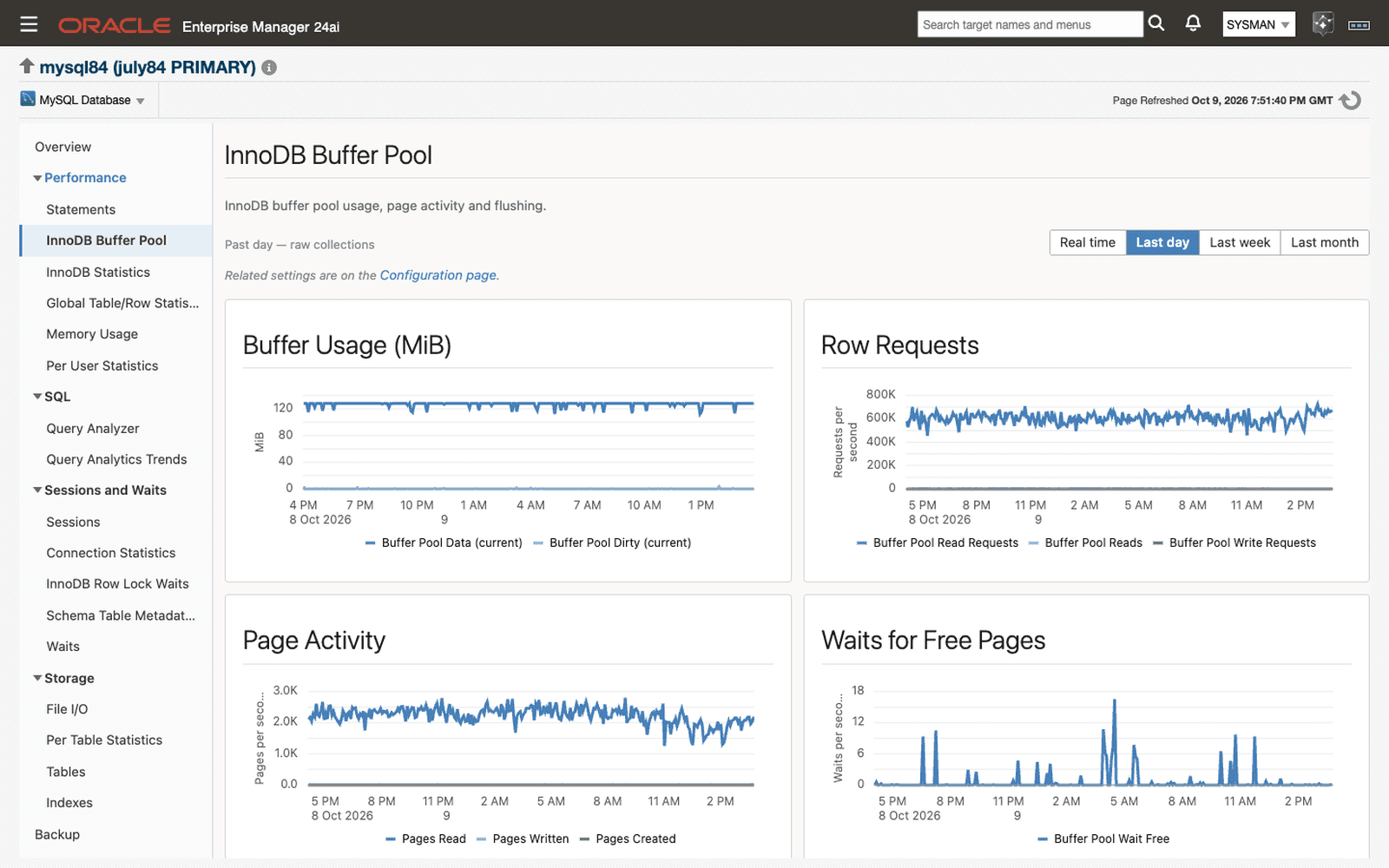Select the Last day range
This screenshot has height=868, width=1389.
point(1162,242)
